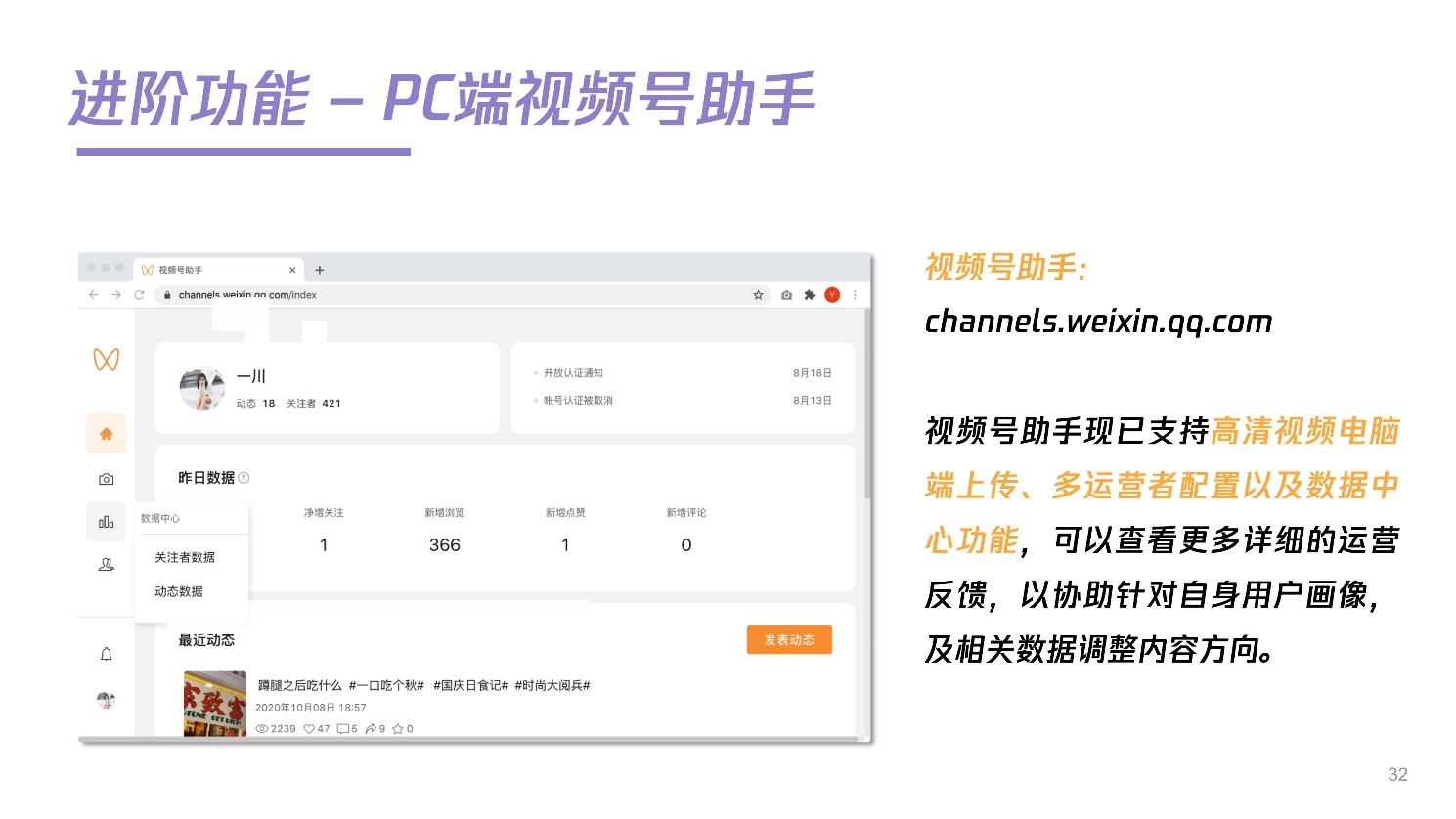
Task: Click the 视频号 logo at the sidebar top
Action: (107, 361)
